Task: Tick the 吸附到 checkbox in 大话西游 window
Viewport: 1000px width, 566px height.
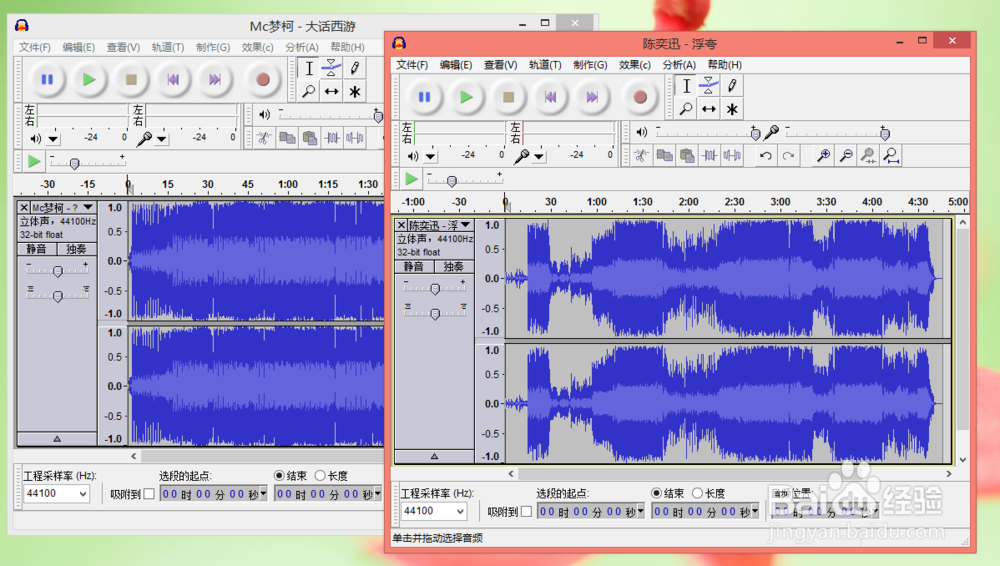Action: 149,493
